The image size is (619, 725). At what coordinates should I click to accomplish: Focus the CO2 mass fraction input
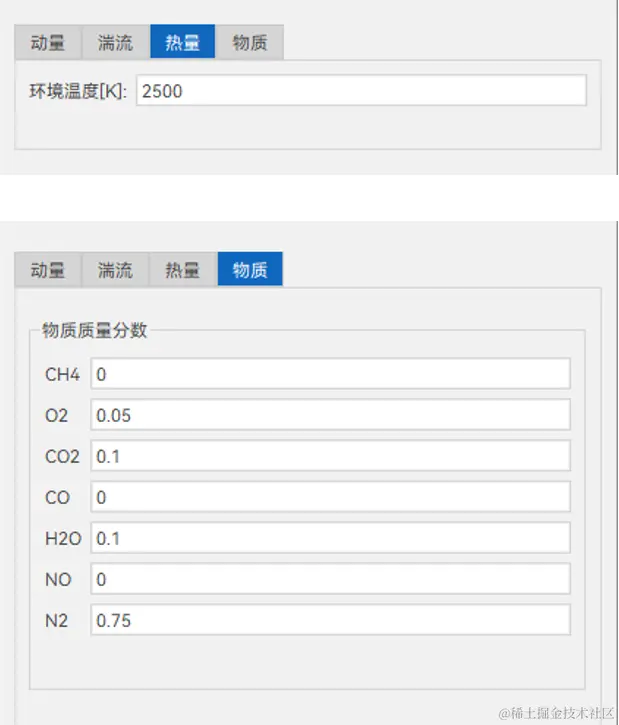coord(331,456)
